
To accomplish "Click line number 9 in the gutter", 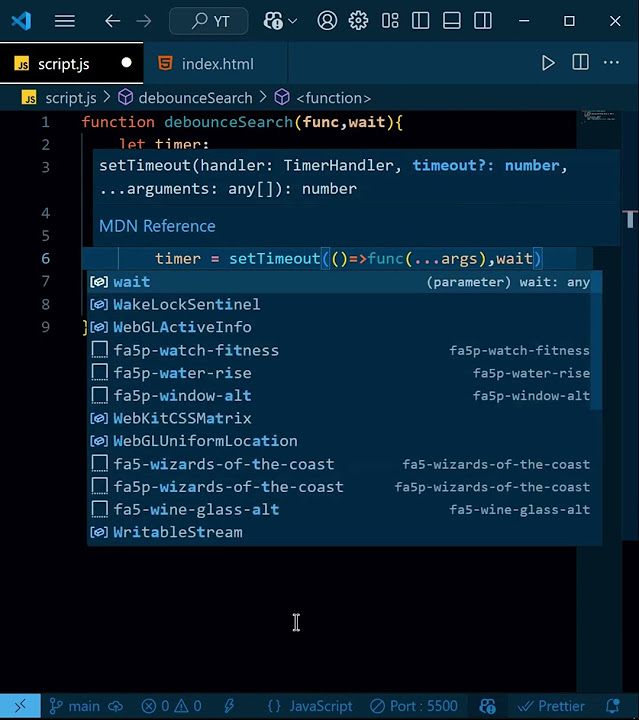I will [45, 327].
